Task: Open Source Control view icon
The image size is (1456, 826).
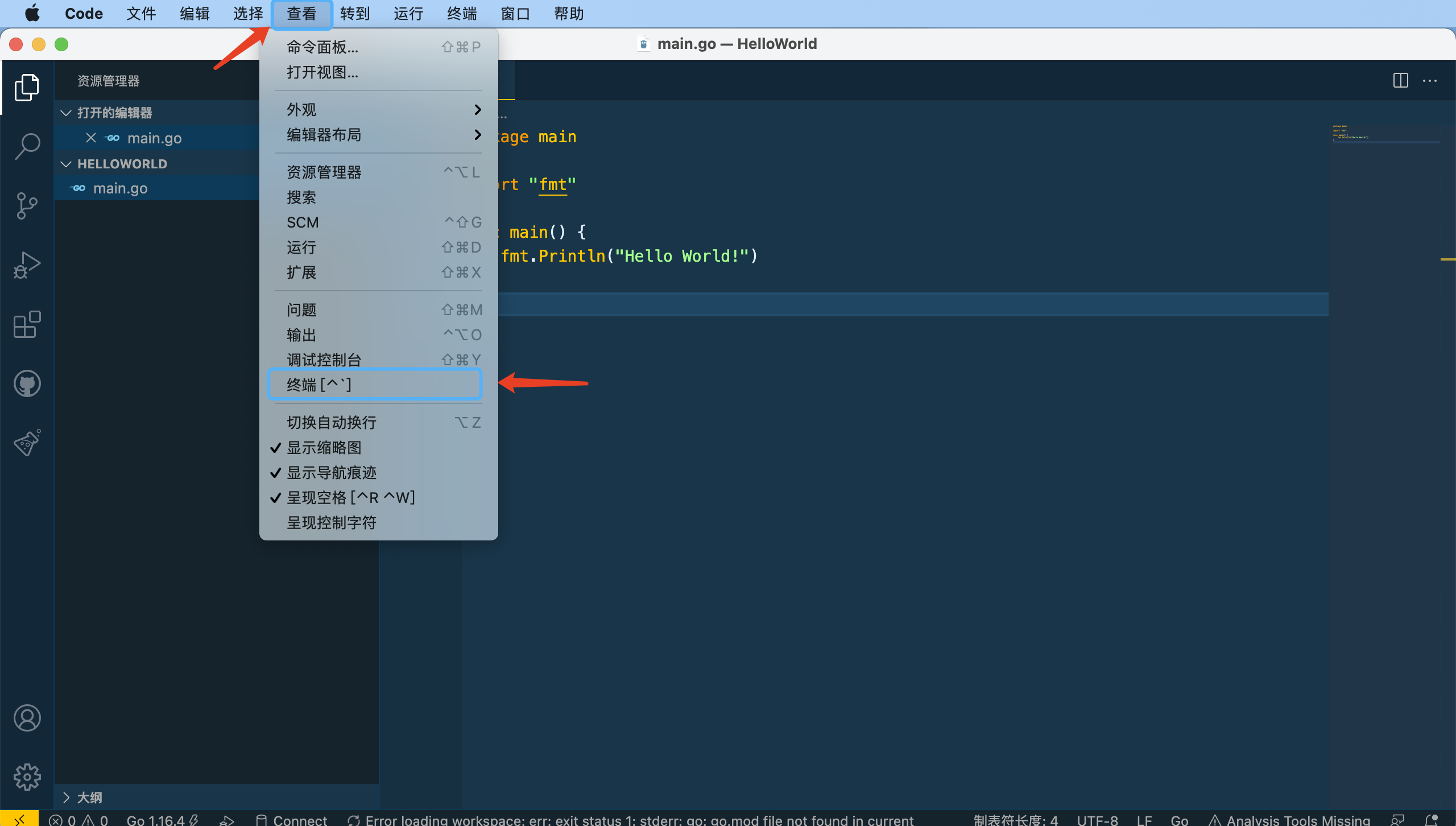Action: (x=27, y=205)
